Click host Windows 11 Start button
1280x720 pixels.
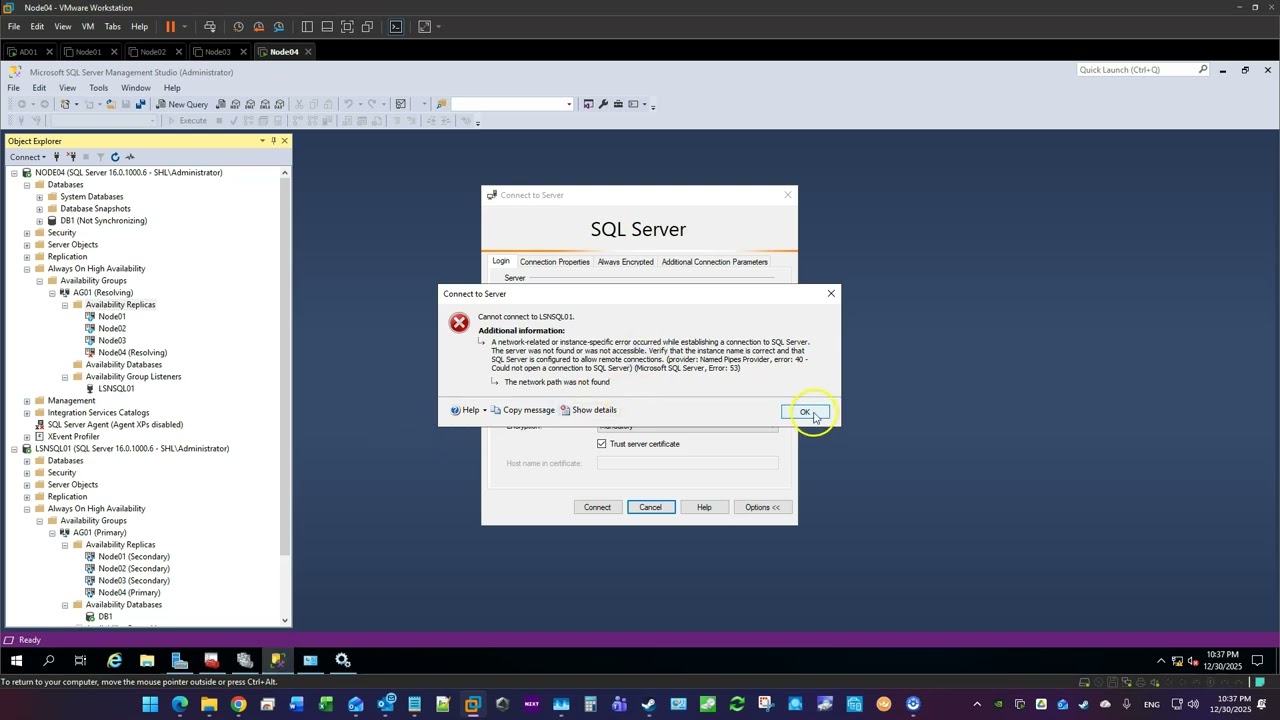tap(150, 705)
